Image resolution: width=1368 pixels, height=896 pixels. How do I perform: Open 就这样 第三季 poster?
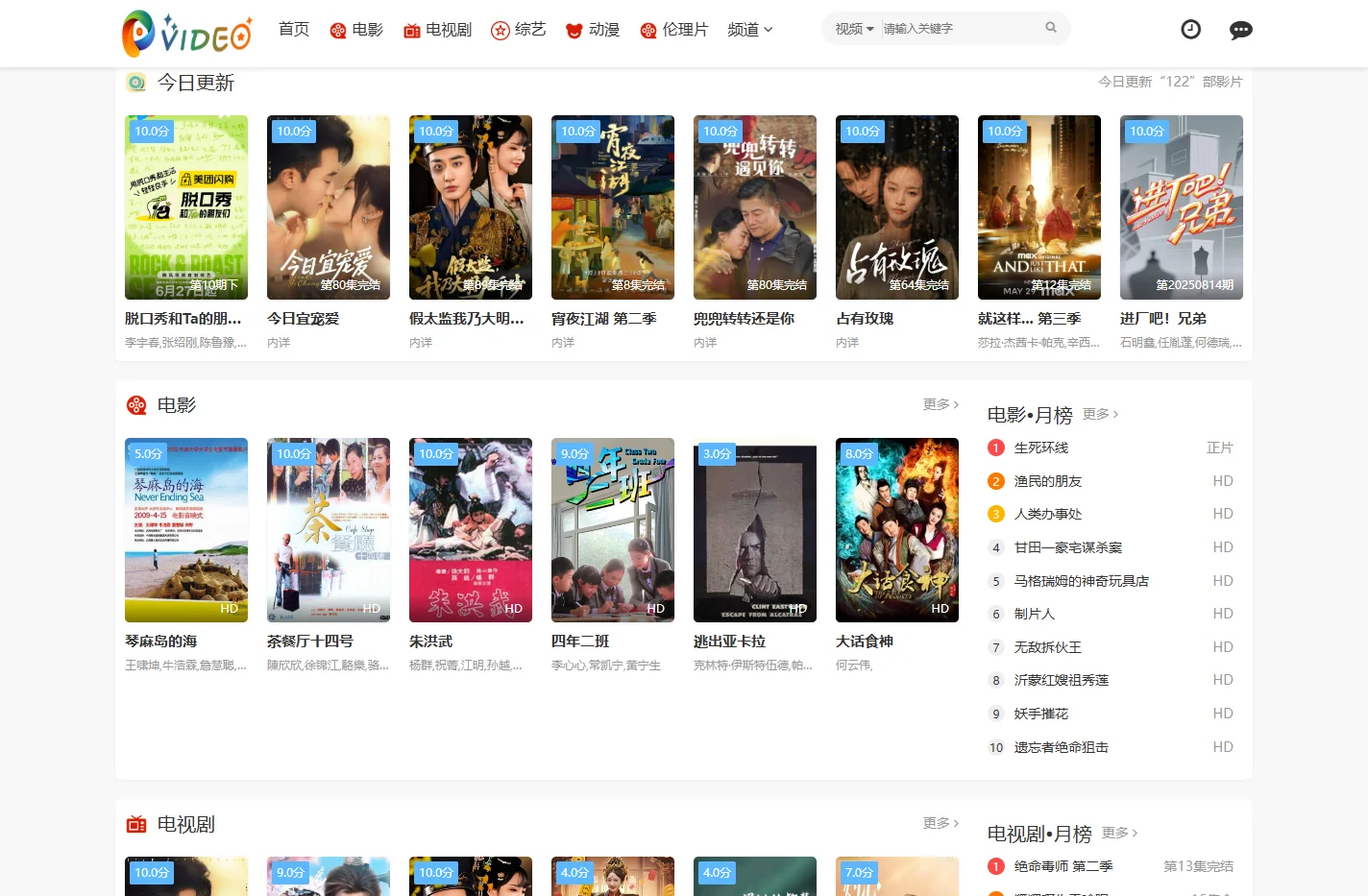[1039, 207]
